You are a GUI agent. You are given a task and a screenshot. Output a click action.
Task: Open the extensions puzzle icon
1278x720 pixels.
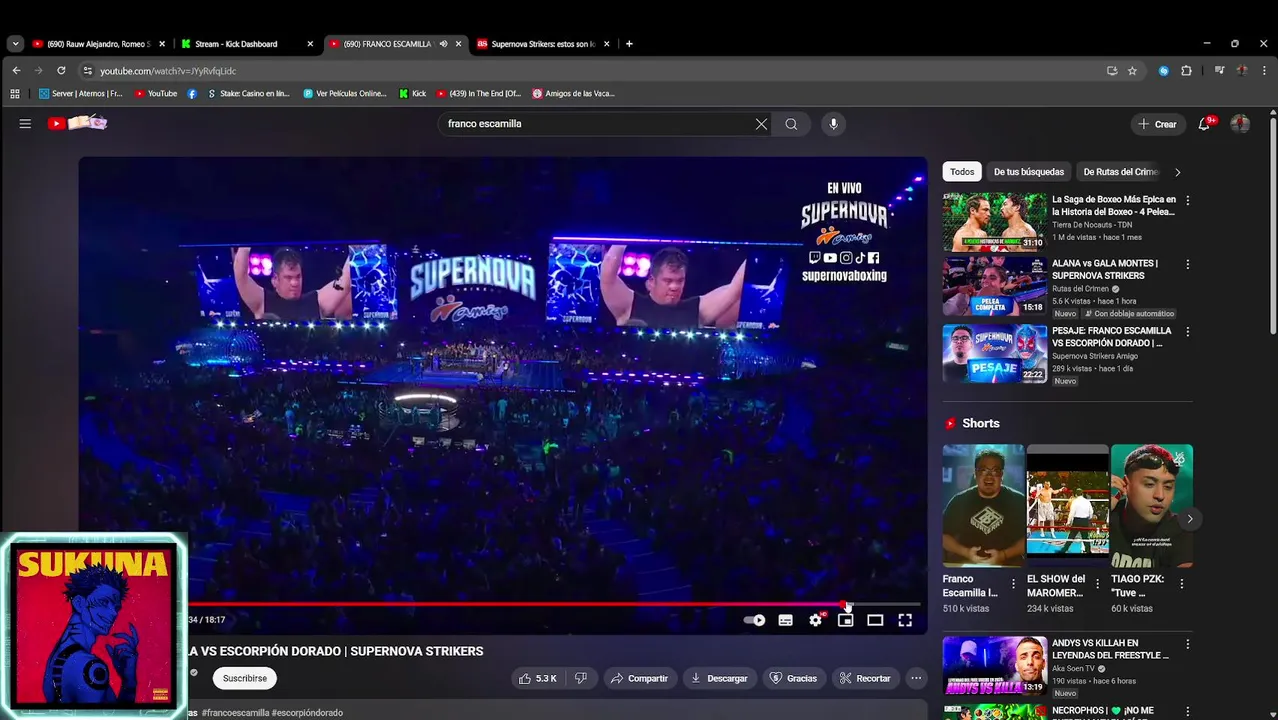click(1186, 71)
